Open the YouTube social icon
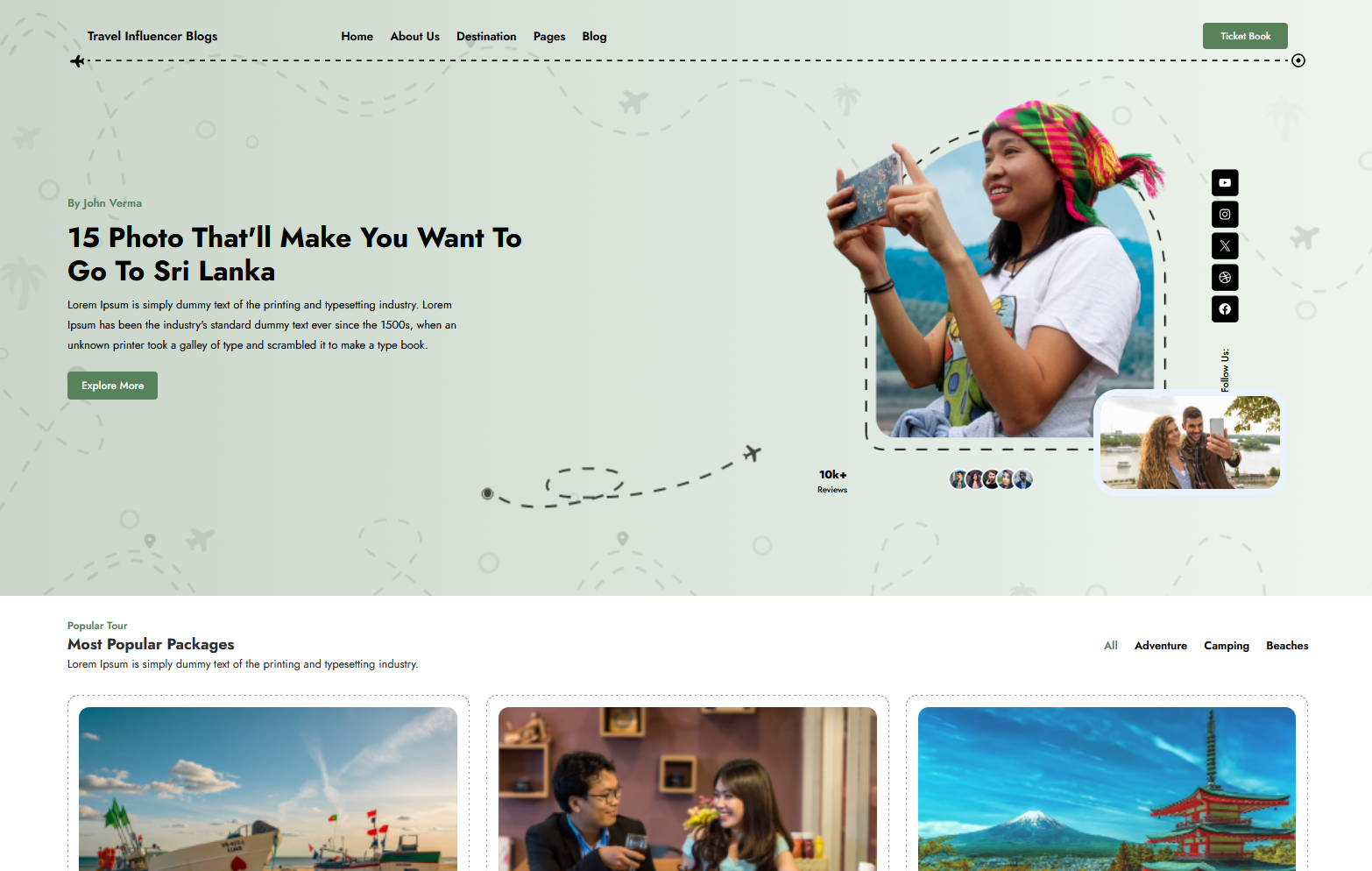Screen dimensions: 1372x871 1225,182
